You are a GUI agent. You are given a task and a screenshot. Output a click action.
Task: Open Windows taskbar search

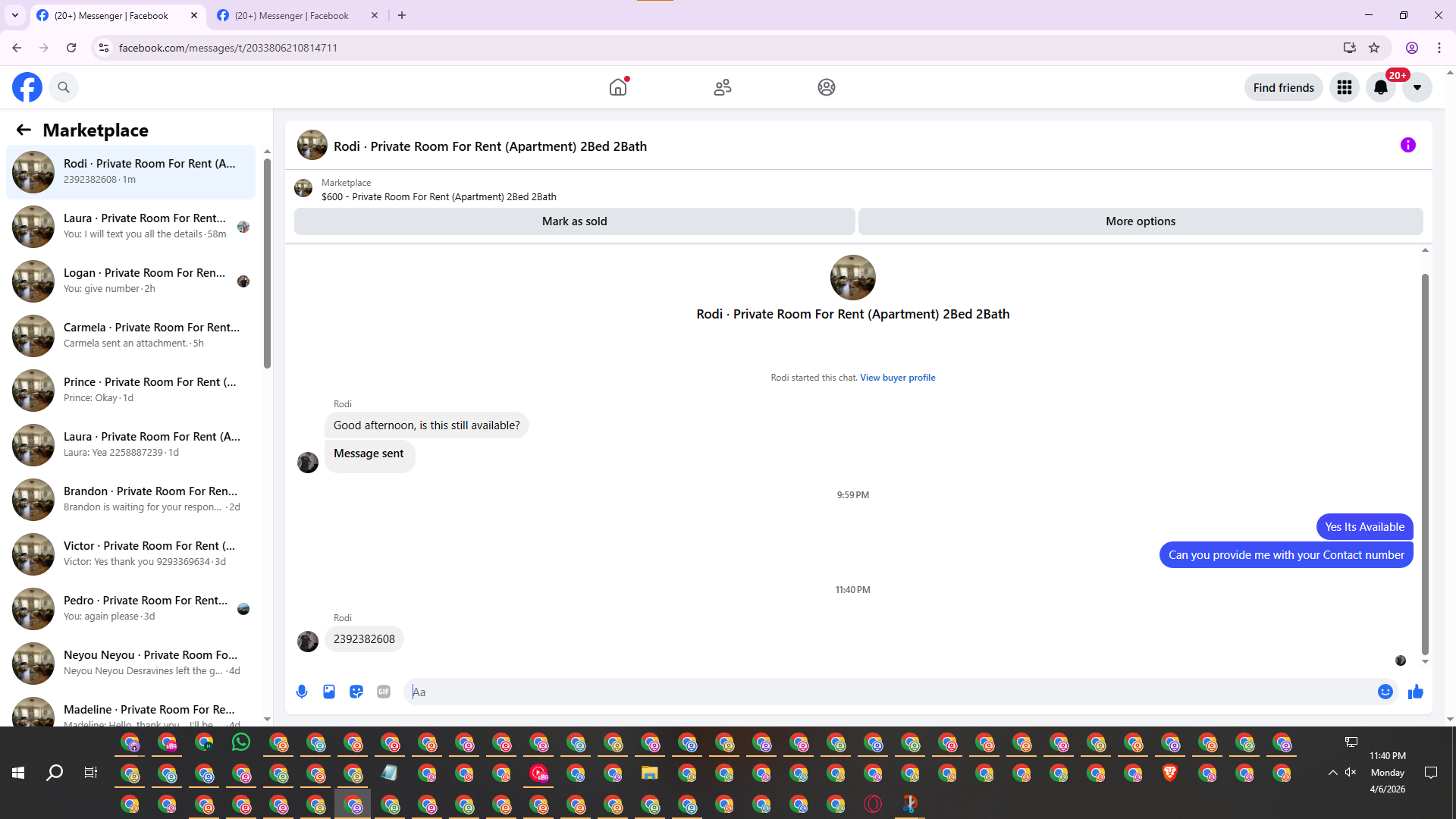tap(55, 773)
